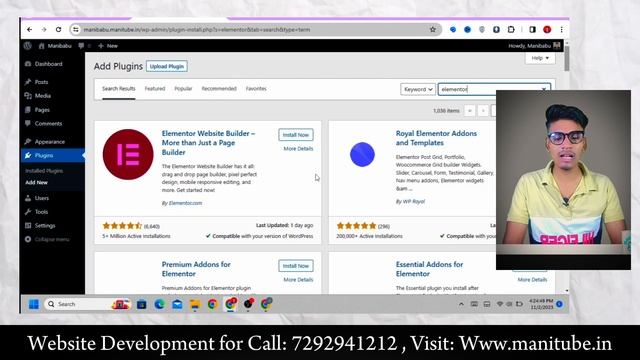Open the Chrome three-dot menu

point(562,29)
